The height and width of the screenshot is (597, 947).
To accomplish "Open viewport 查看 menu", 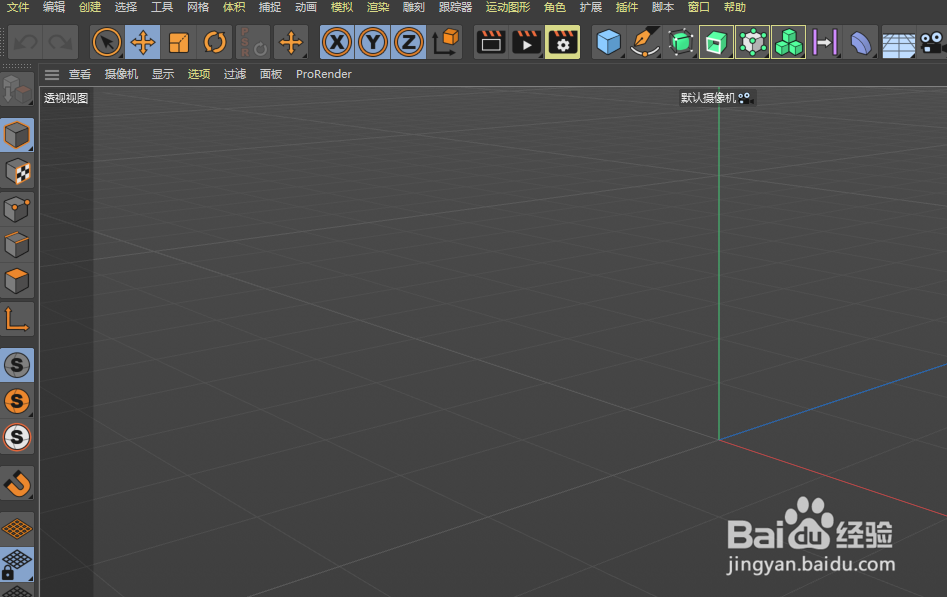I will (80, 74).
